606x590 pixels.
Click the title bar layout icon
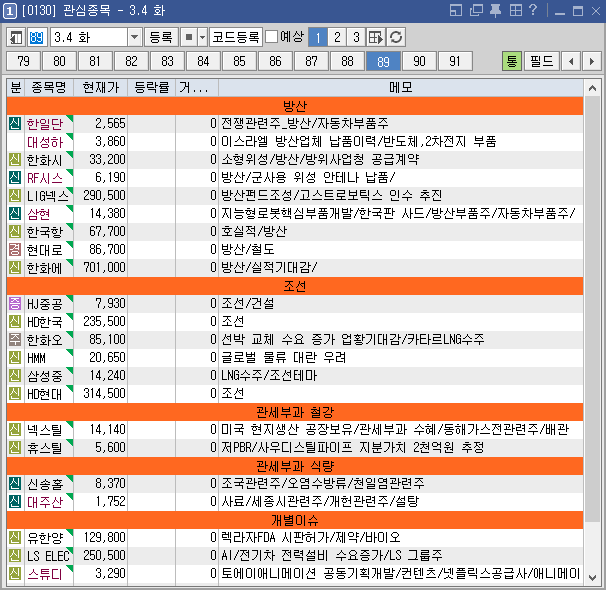(x=456, y=10)
